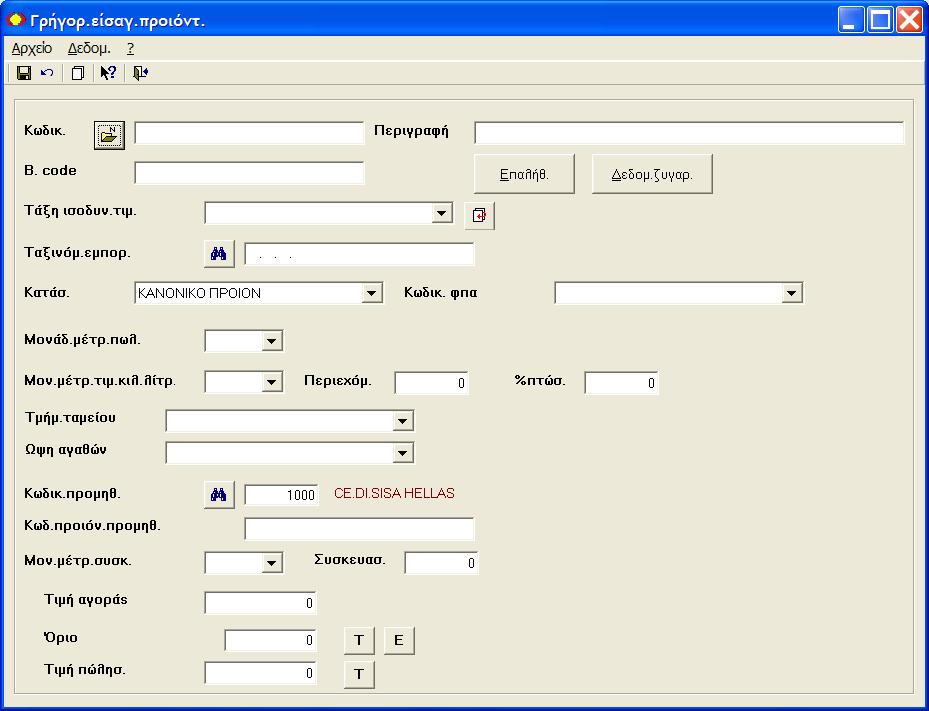
Task: Click the icon beside Τάξη ισοδυν.τιμ. dropdown
Action: [479, 216]
